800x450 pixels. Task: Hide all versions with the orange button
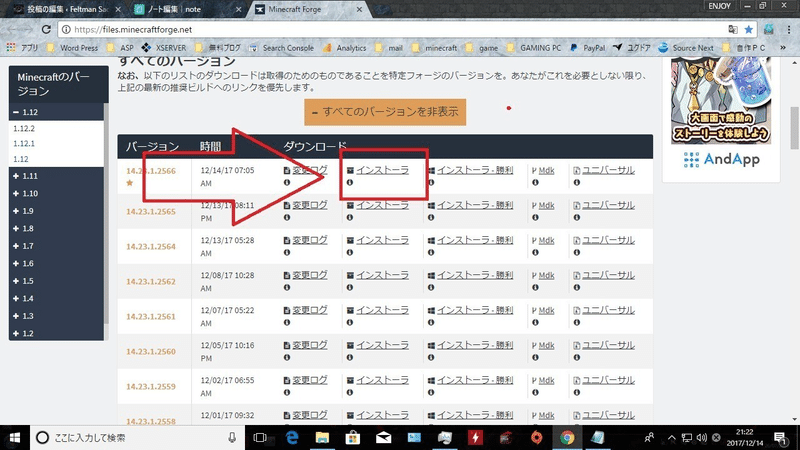(x=385, y=112)
